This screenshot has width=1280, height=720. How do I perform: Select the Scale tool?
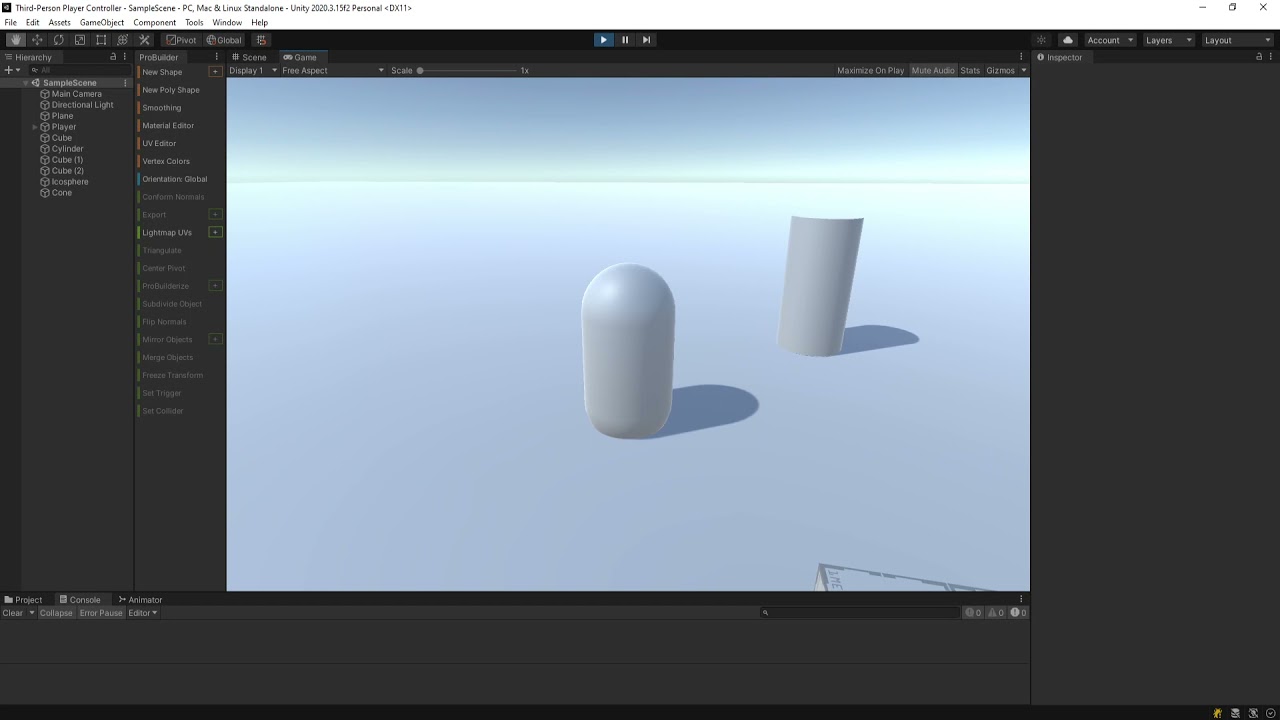point(80,39)
